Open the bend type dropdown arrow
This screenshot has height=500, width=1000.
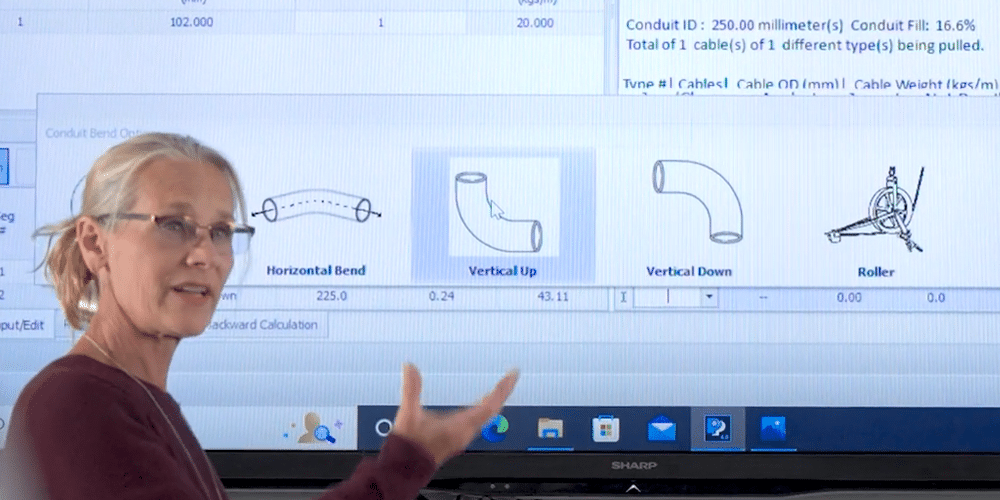(709, 297)
